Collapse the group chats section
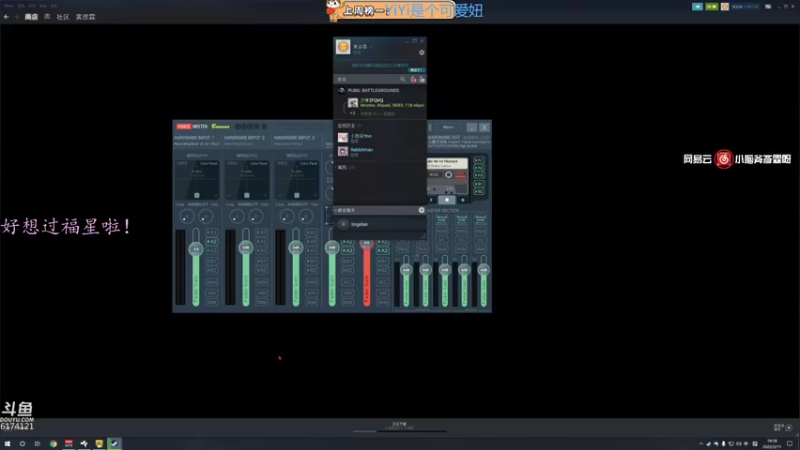The width and height of the screenshot is (800, 450). coord(346,210)
